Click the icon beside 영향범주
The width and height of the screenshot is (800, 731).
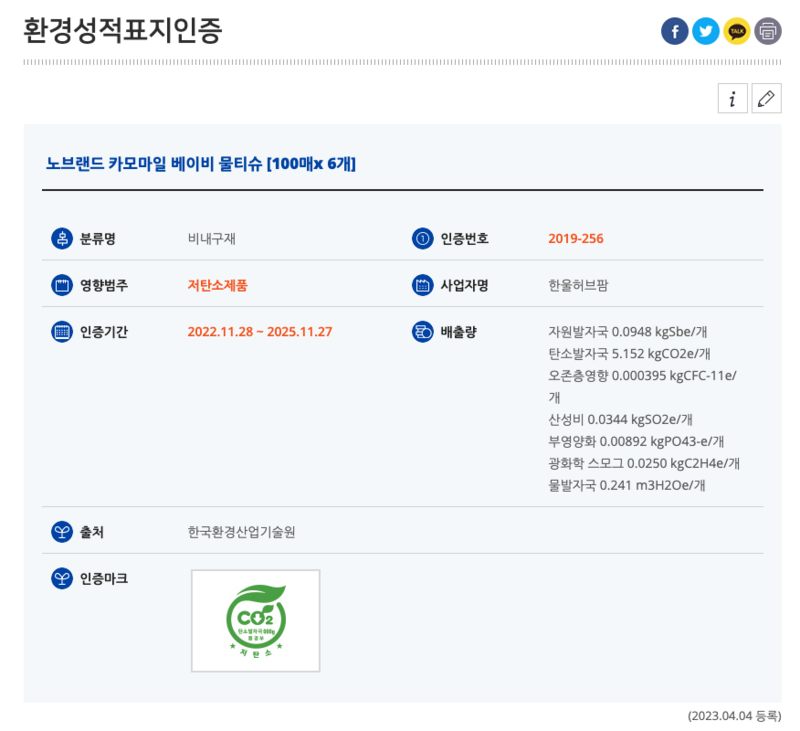62,285
